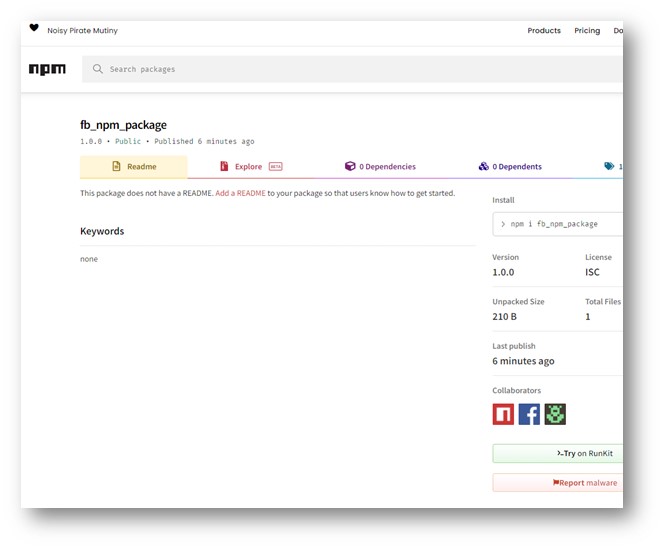The height and width of the screenshot is (550, 665).
Task: Click the search magnifier icon
Action: click(98, 69)
